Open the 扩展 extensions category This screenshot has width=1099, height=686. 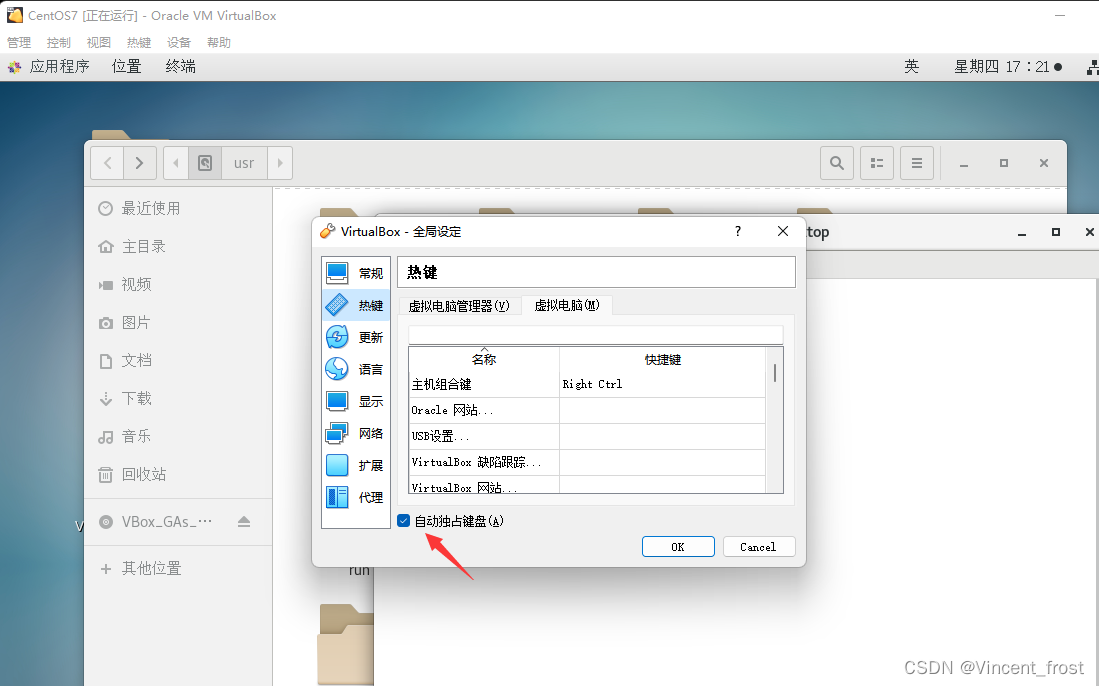click(x=355, y=465)
